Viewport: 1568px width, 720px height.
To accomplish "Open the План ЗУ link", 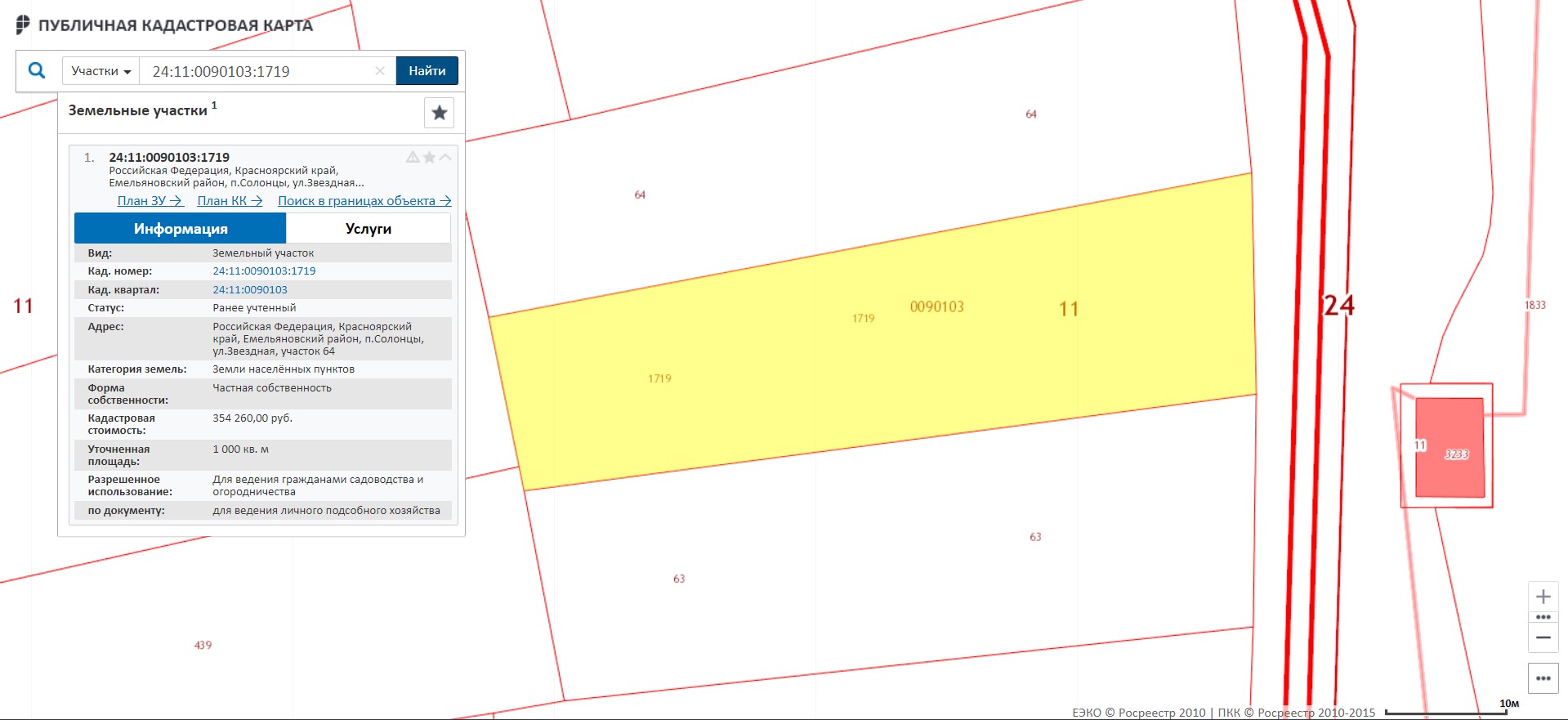I will (x=150, y=201).
